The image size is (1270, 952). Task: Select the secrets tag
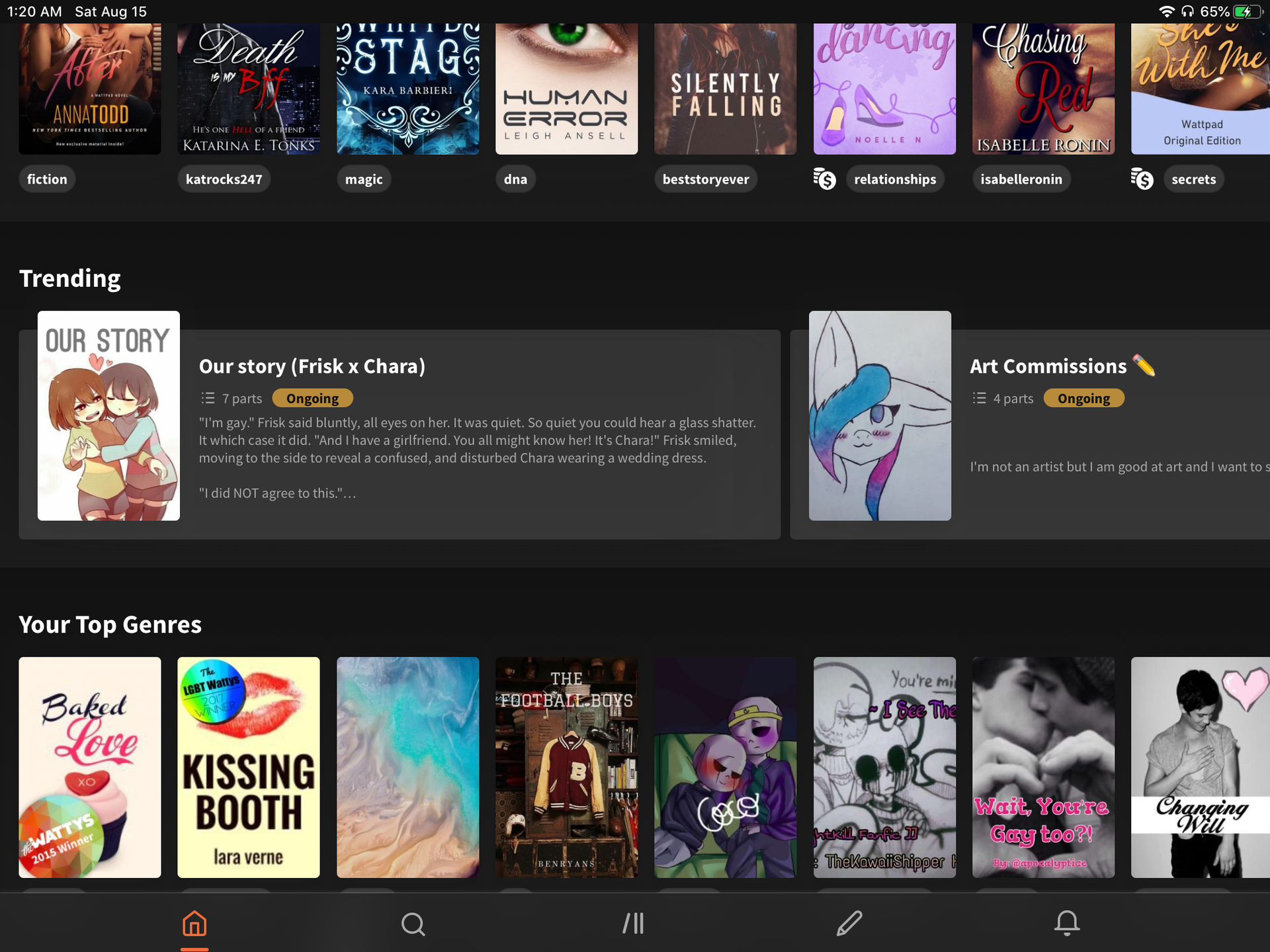[1194, 179]
